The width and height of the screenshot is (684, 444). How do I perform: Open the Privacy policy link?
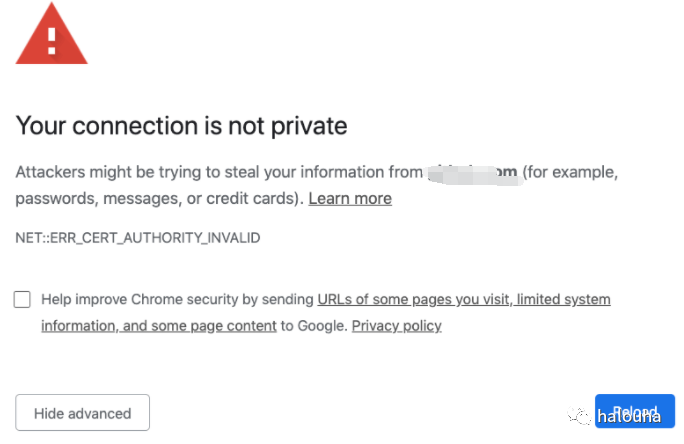coord(396,325)
